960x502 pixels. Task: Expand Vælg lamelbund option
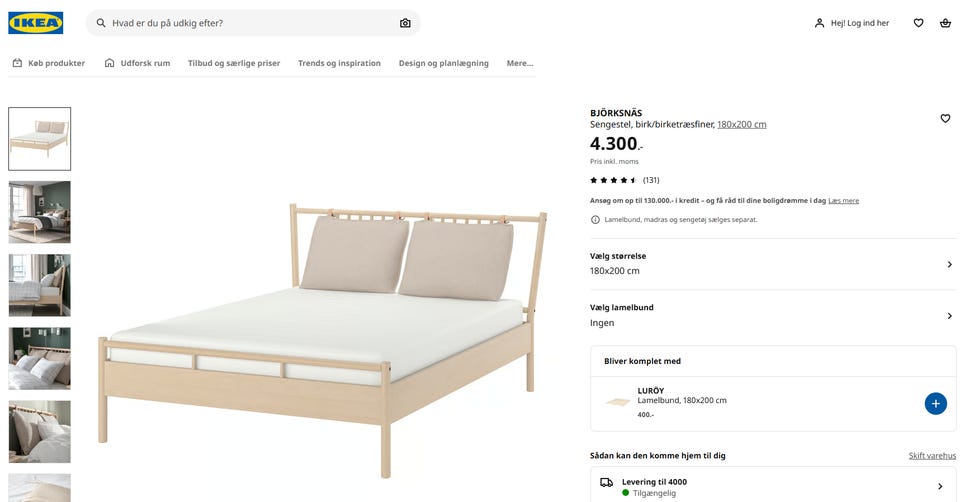(x=772, y=315)
